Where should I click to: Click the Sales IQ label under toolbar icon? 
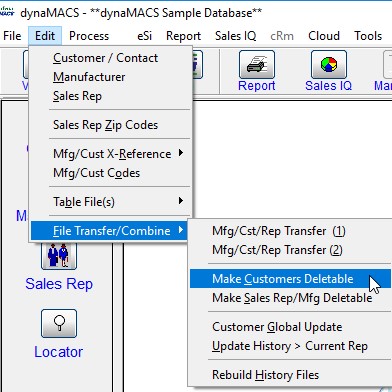[x=329, y=86]
